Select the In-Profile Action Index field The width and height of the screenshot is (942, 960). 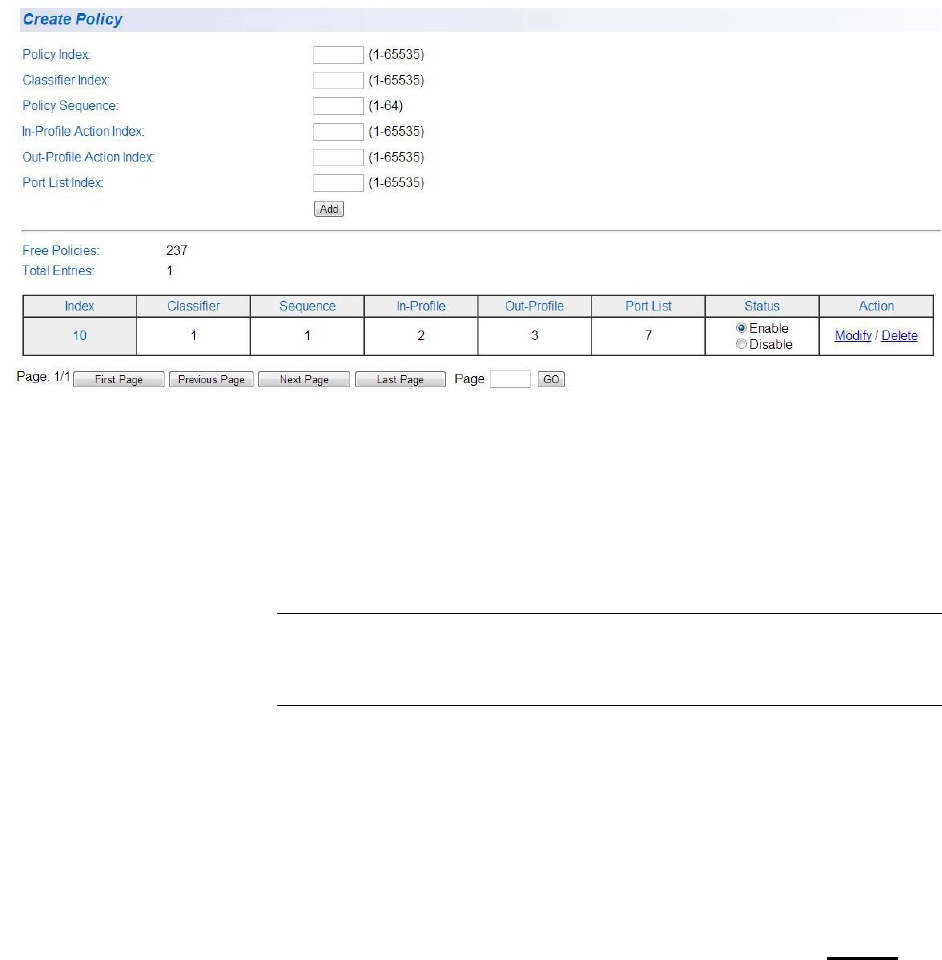(338, 132)
